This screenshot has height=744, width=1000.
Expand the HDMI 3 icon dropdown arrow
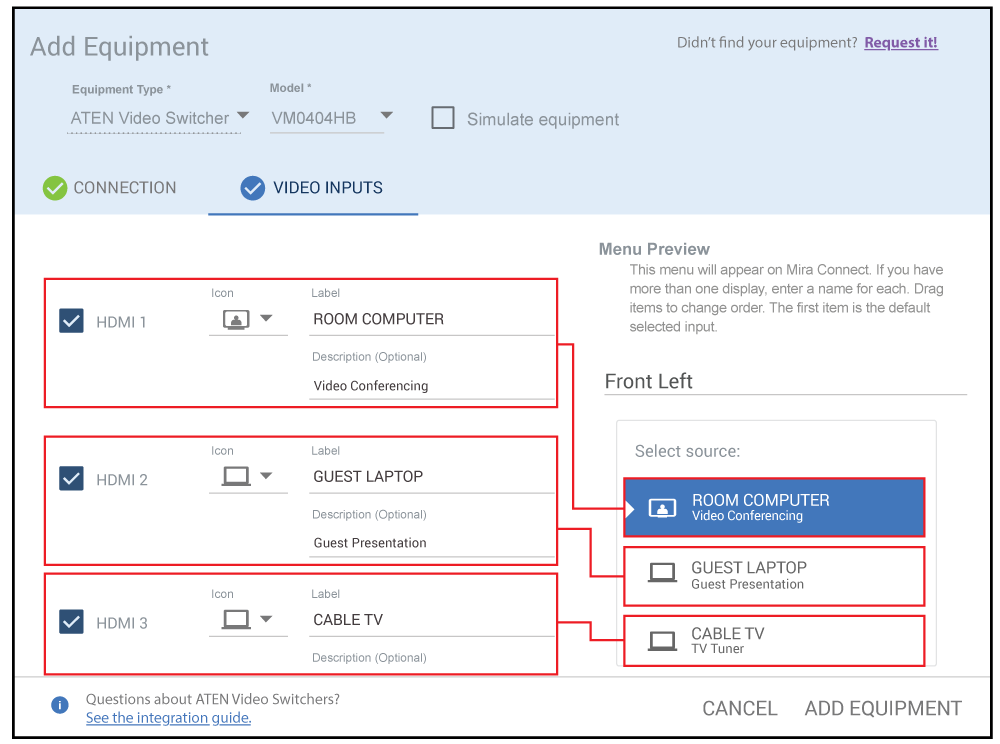point(266,619)
